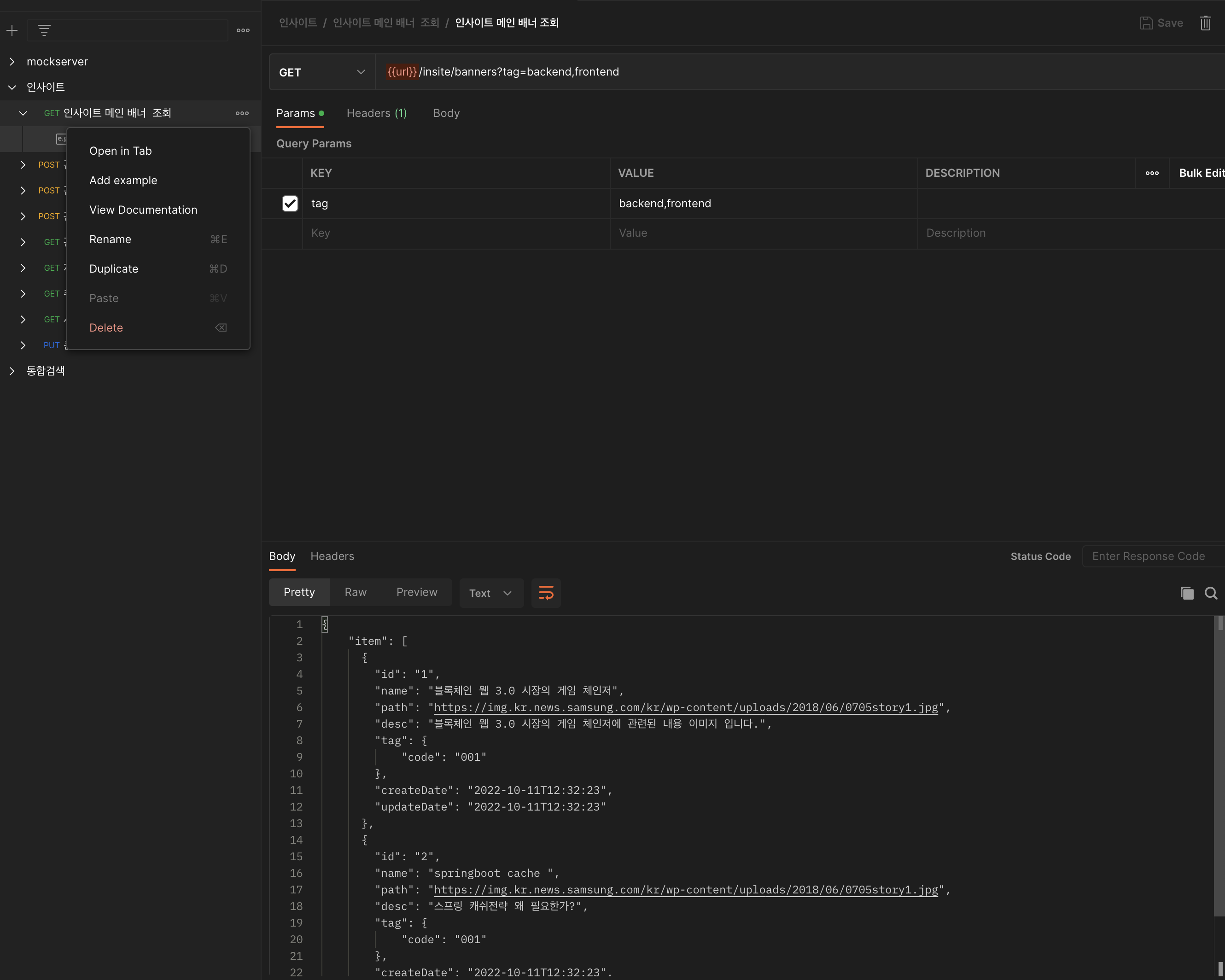Image resolution: width=1225 pixels, height=980 pixels.
Task: Choose Duplicate in the context menu
Action: (114, 269)
